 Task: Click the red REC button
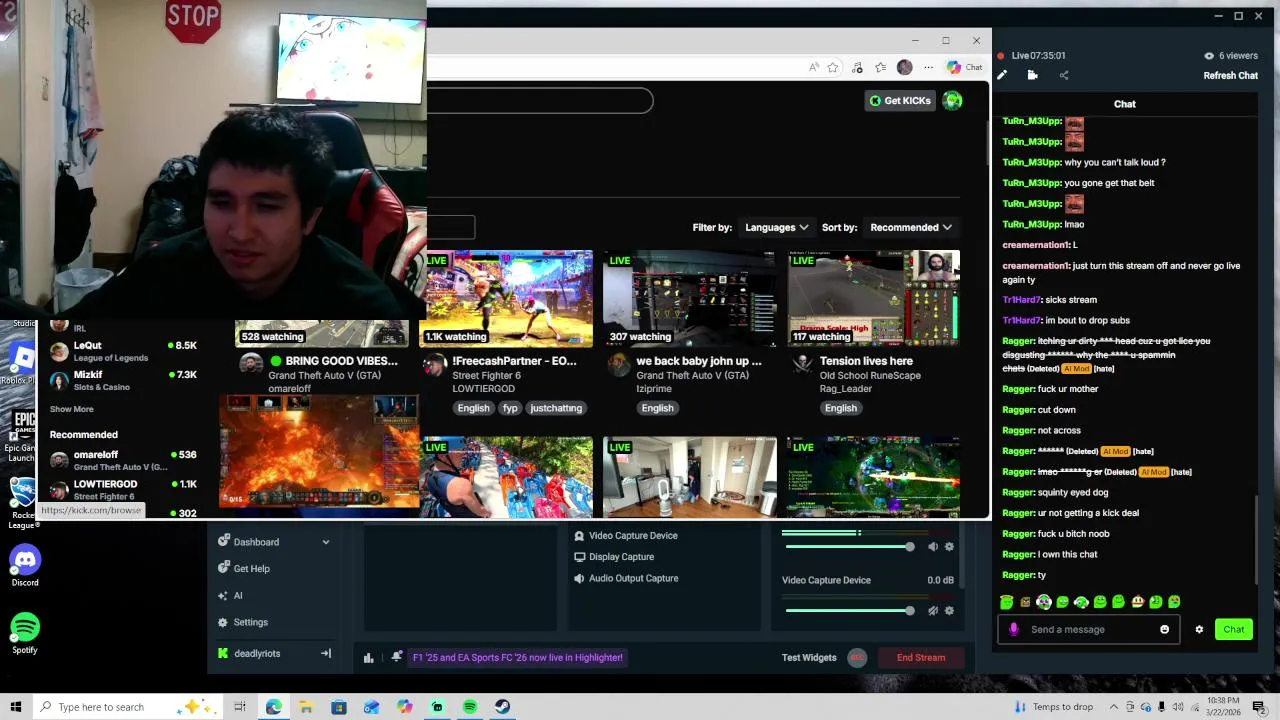point(857,657)
